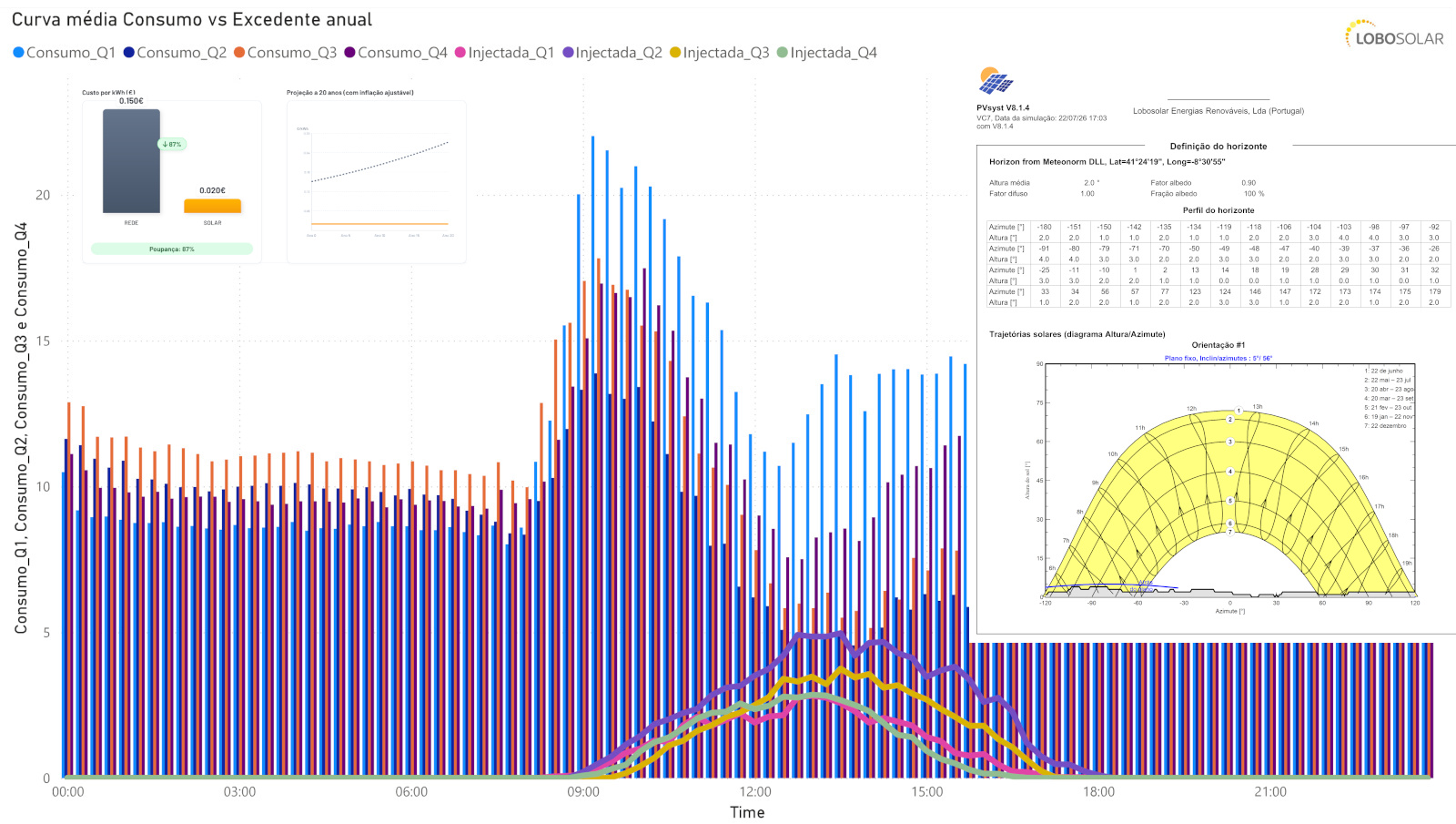Click the Definição do horizonte heading
1456x824 pixels.
click(1218, 146)
